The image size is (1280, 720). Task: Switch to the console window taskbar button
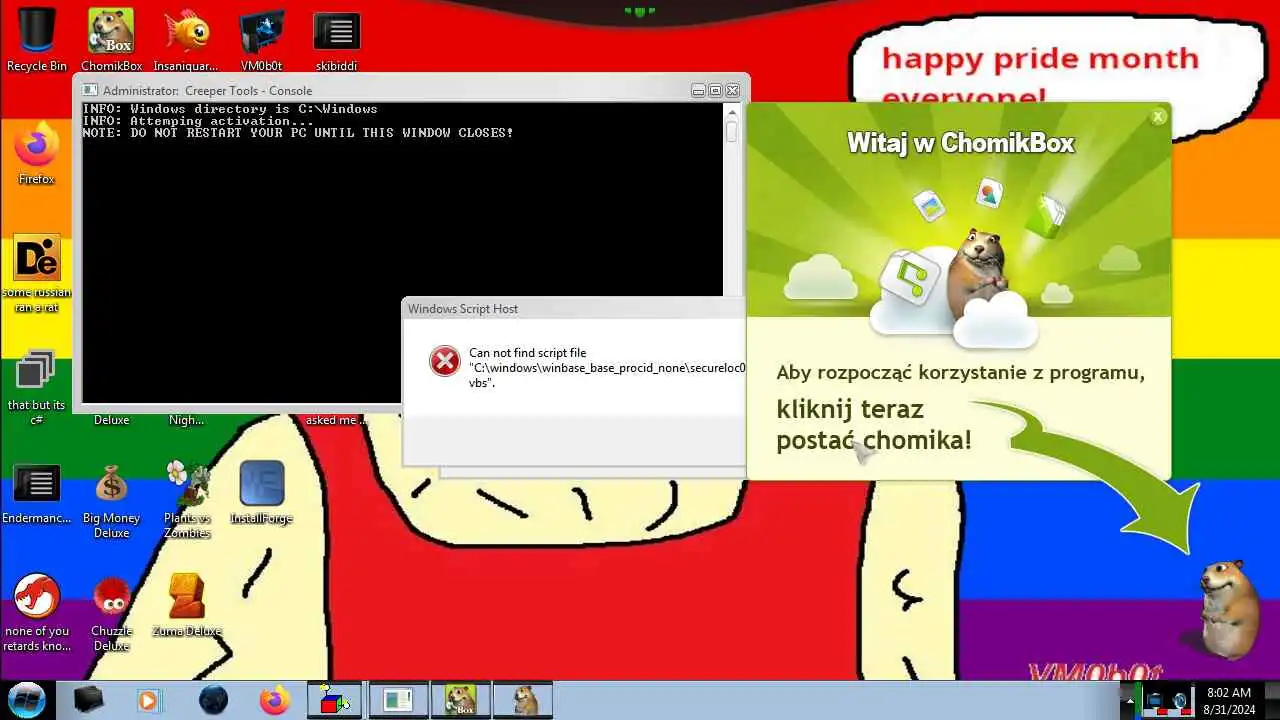(x=398, y=700)
